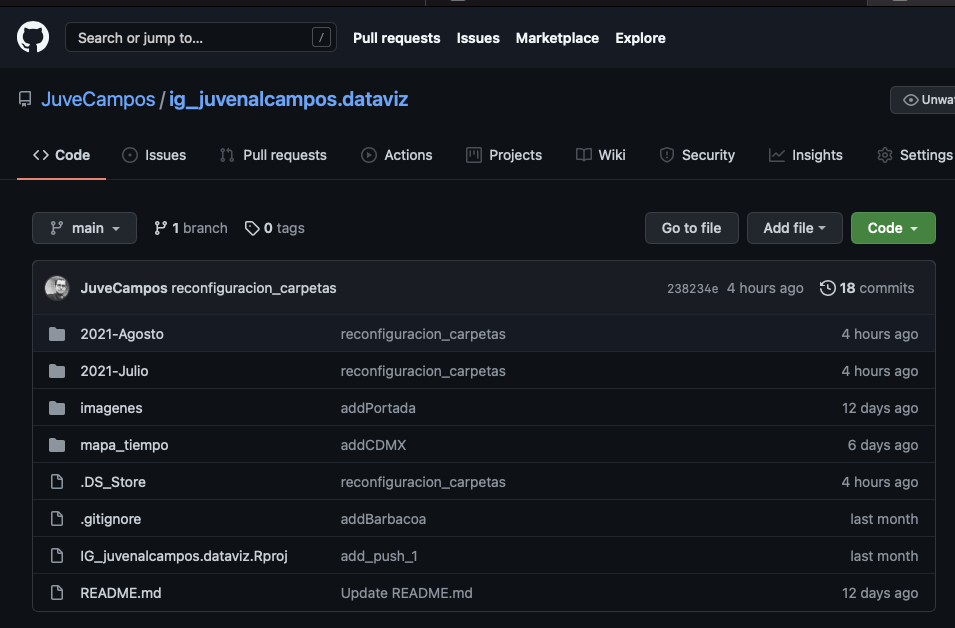Open commit hash 238234e

point(692,289)
